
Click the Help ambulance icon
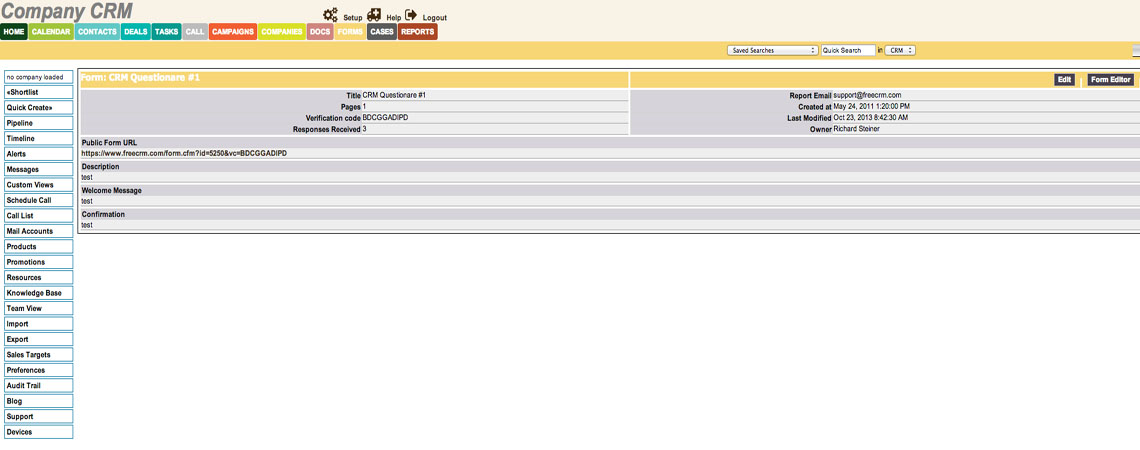click(374, 15)
